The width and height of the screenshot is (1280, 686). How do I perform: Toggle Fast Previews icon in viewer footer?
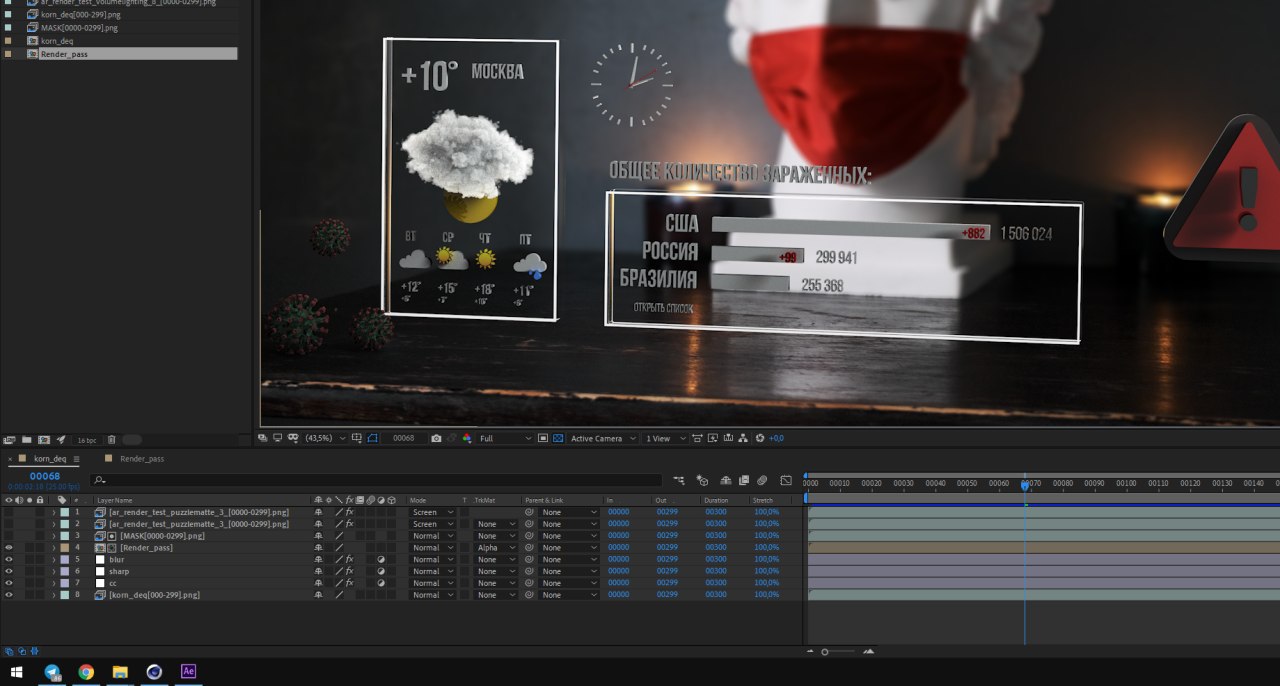click(712, 438)
